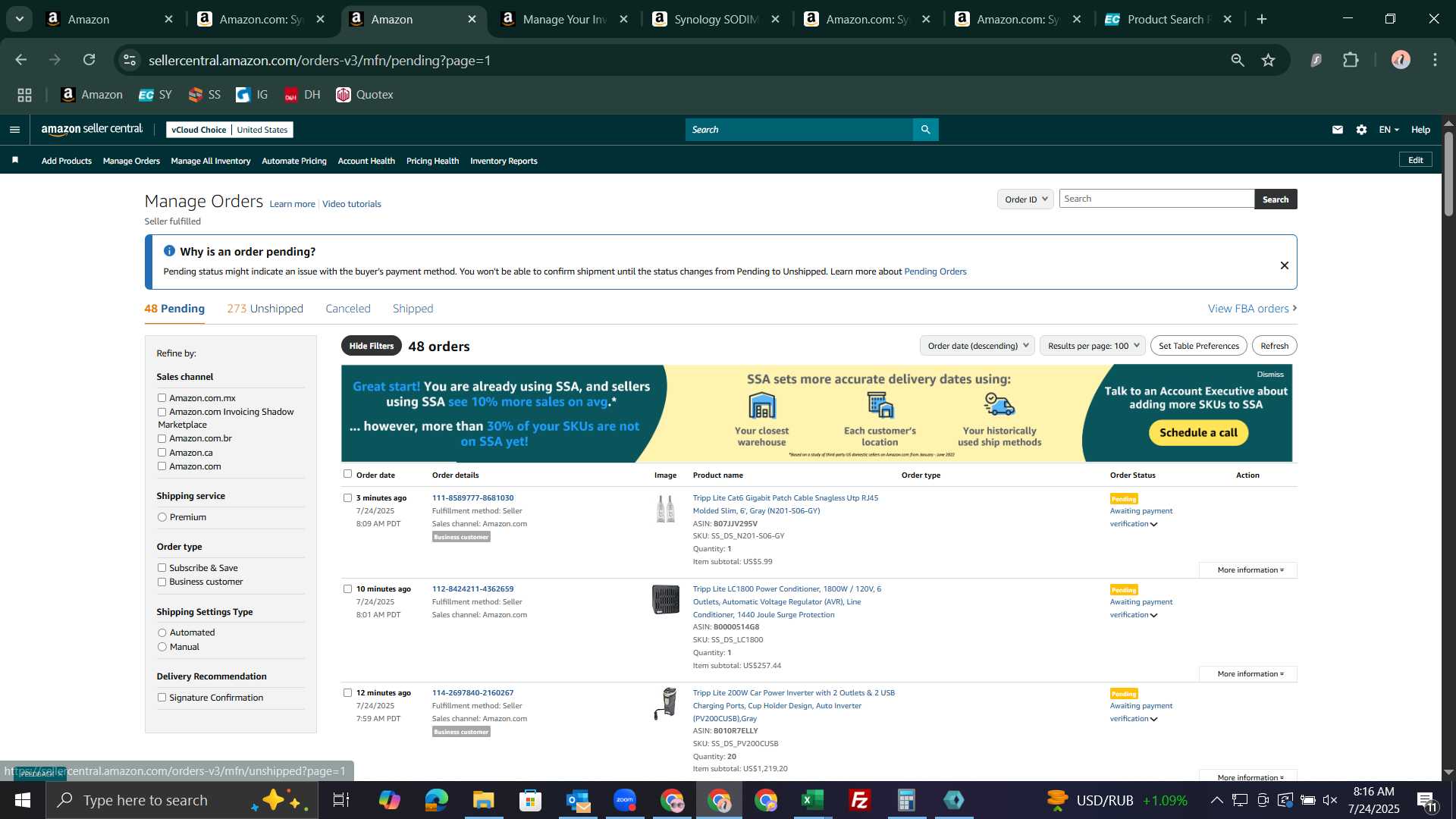Image resolution: width=1456 pixels, height=819 pixels.
Task: Open a new browser tab with plus icon
Action: click(x=1262, y=19)
